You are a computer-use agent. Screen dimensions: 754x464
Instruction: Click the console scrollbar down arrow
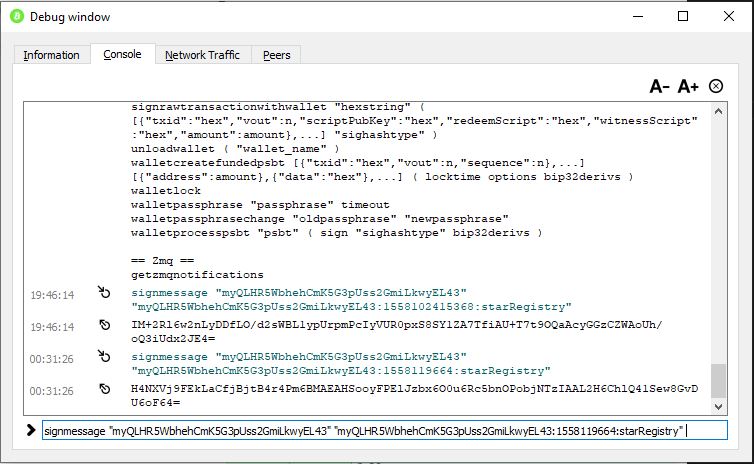[718, 407]
